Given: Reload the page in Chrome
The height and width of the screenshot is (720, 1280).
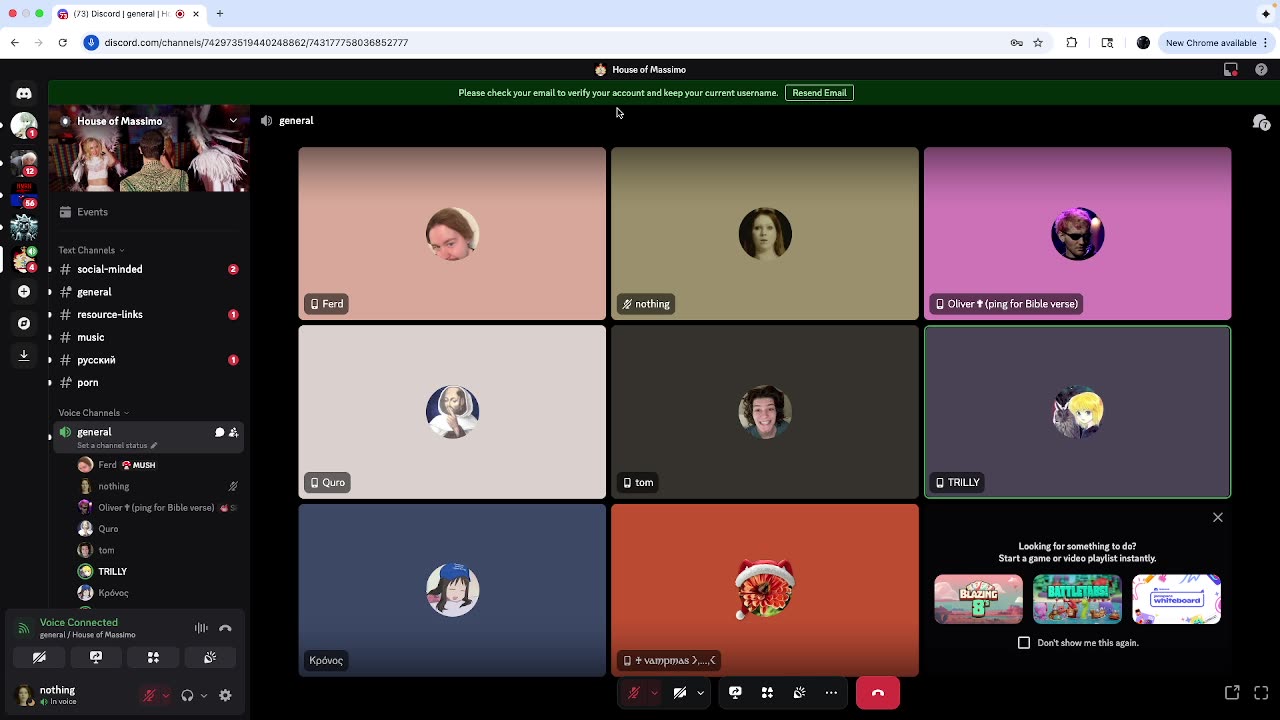Looking at the screenshot, I should coord(62,43).
